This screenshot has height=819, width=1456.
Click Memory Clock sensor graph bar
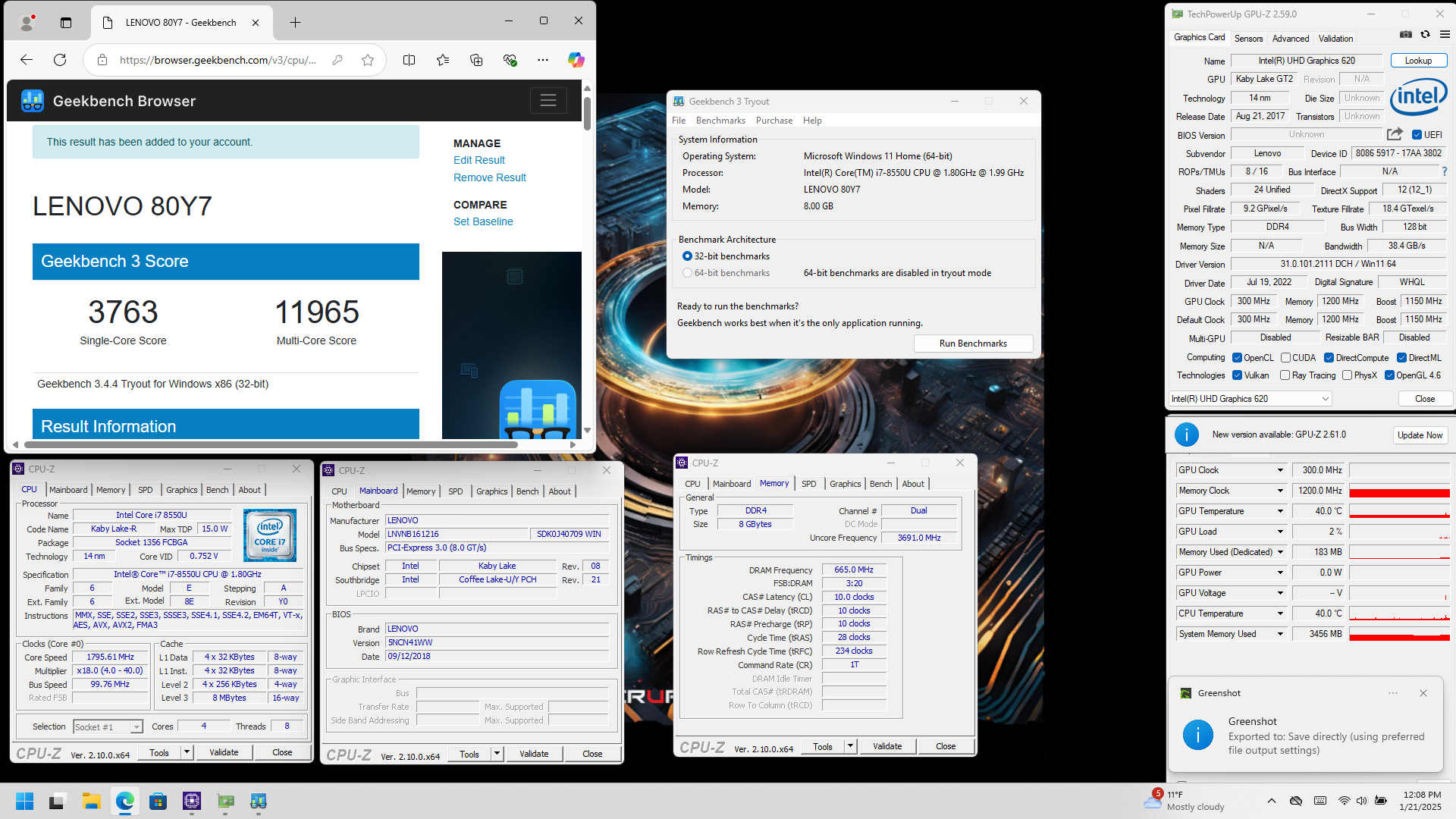[1399, 491]
